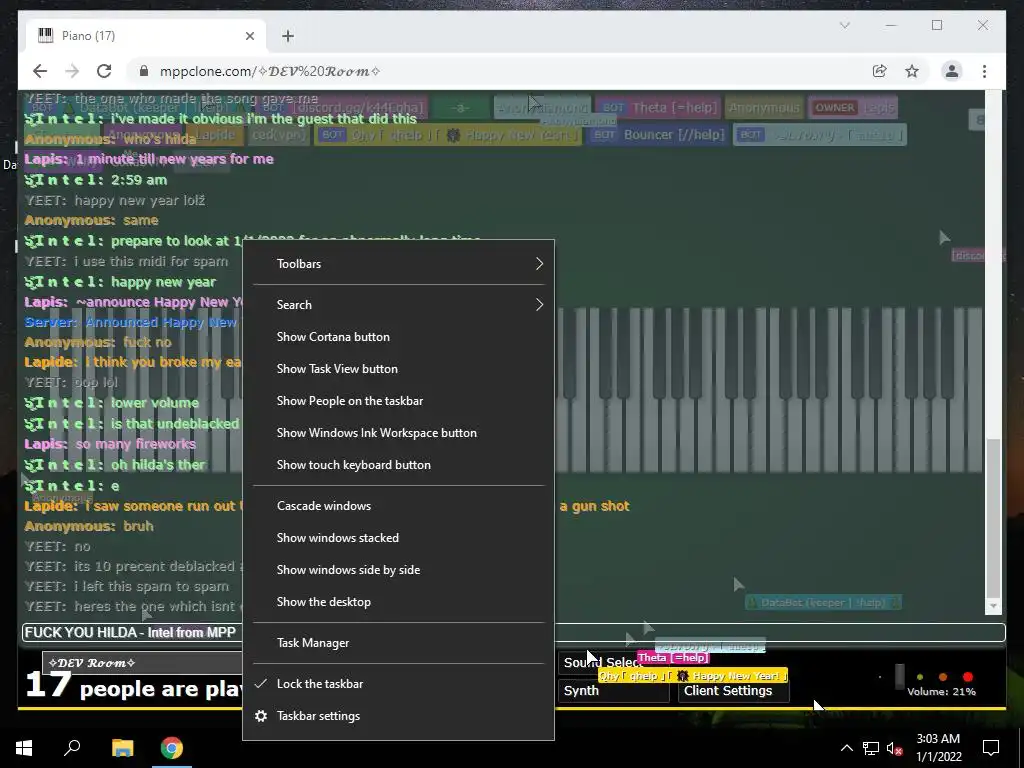Select Show windows stacked
Viewport: 1024px width, 768px height.
(398, 538)
